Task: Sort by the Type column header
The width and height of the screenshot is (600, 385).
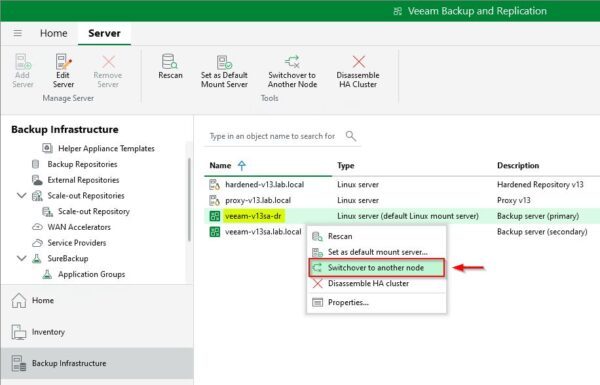Action: [x=346, y=165]
